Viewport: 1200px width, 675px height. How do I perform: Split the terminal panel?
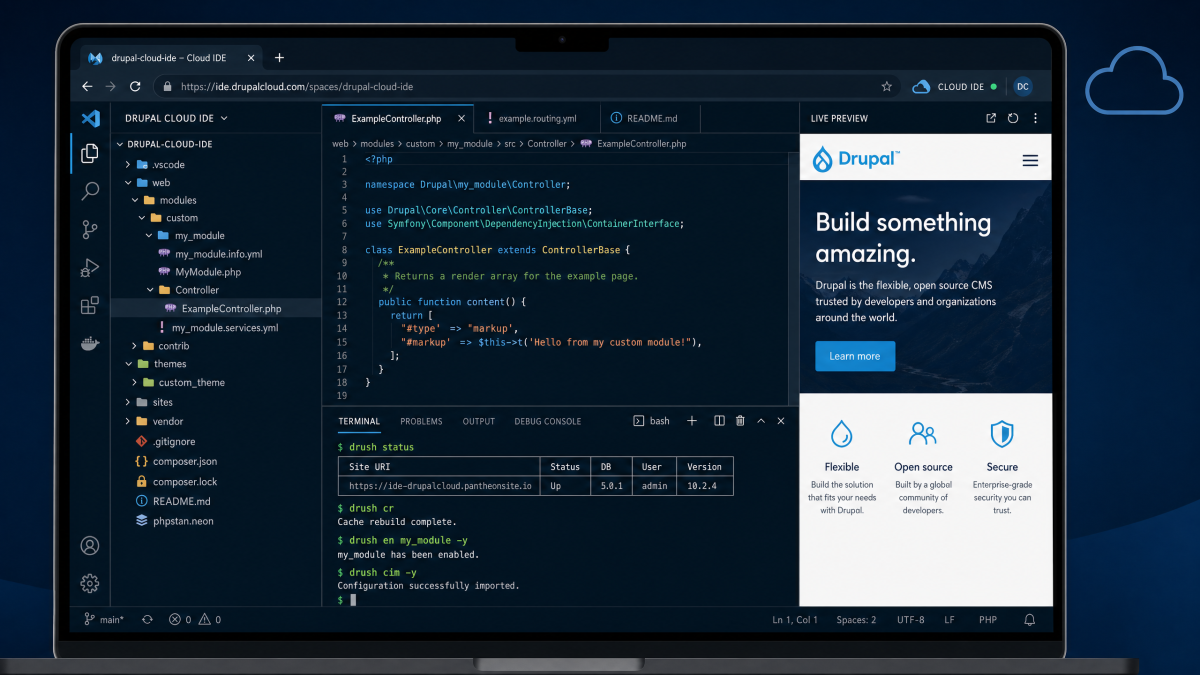(719, 421)
